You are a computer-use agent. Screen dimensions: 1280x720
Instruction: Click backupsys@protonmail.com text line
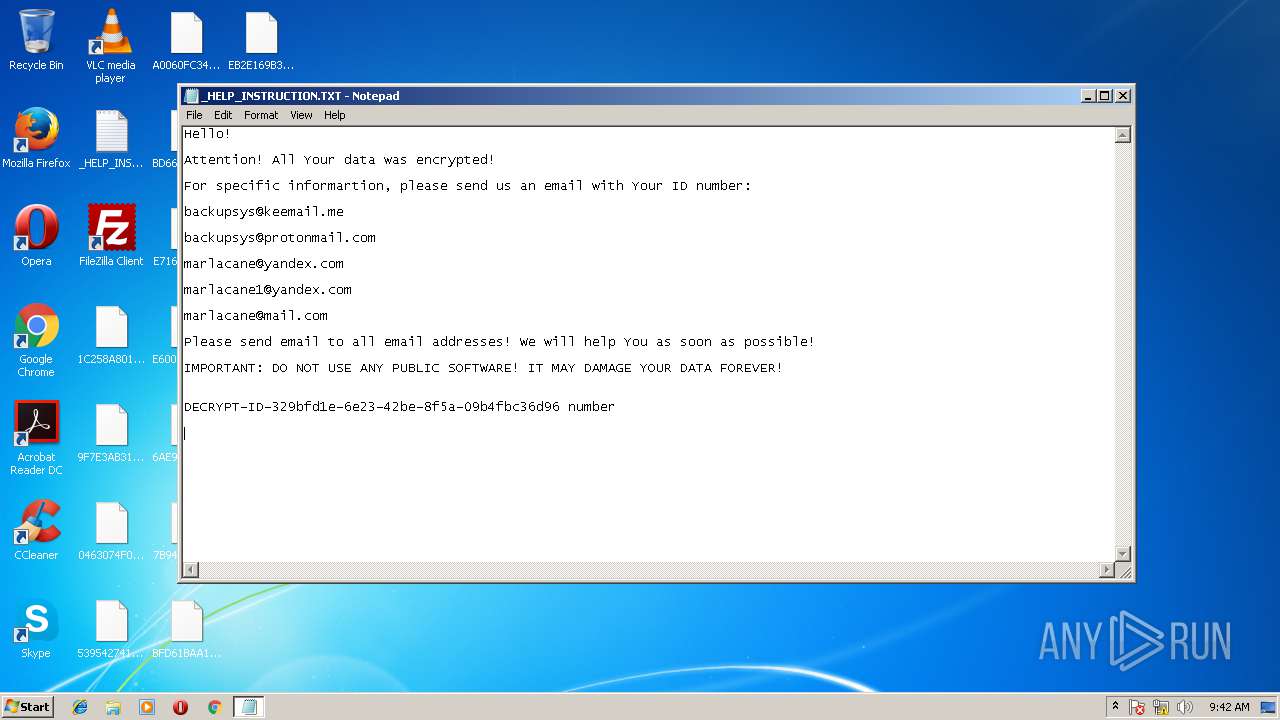pos(280,238)
